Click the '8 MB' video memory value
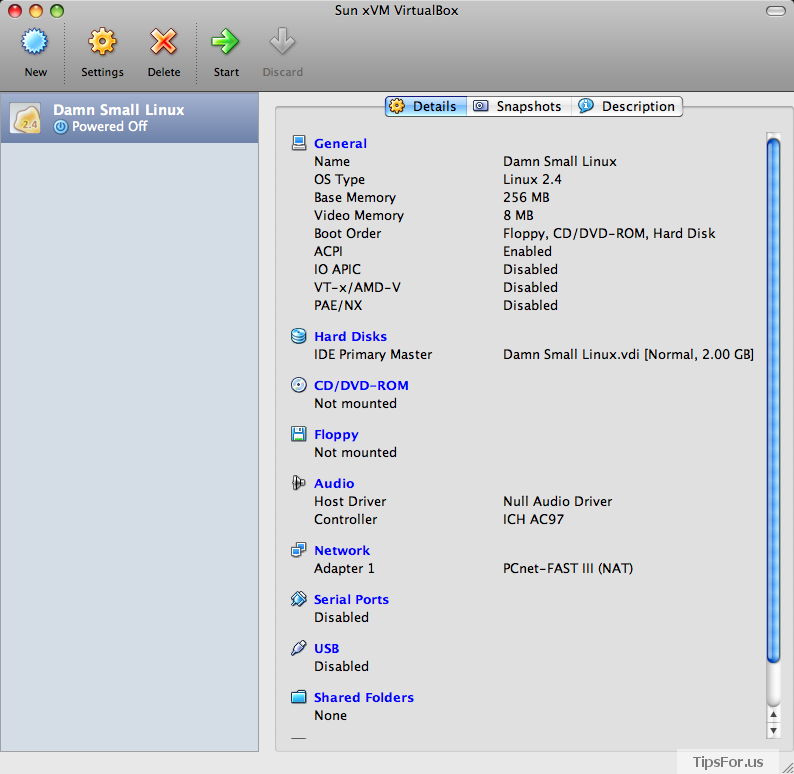 tap(518, 215)
